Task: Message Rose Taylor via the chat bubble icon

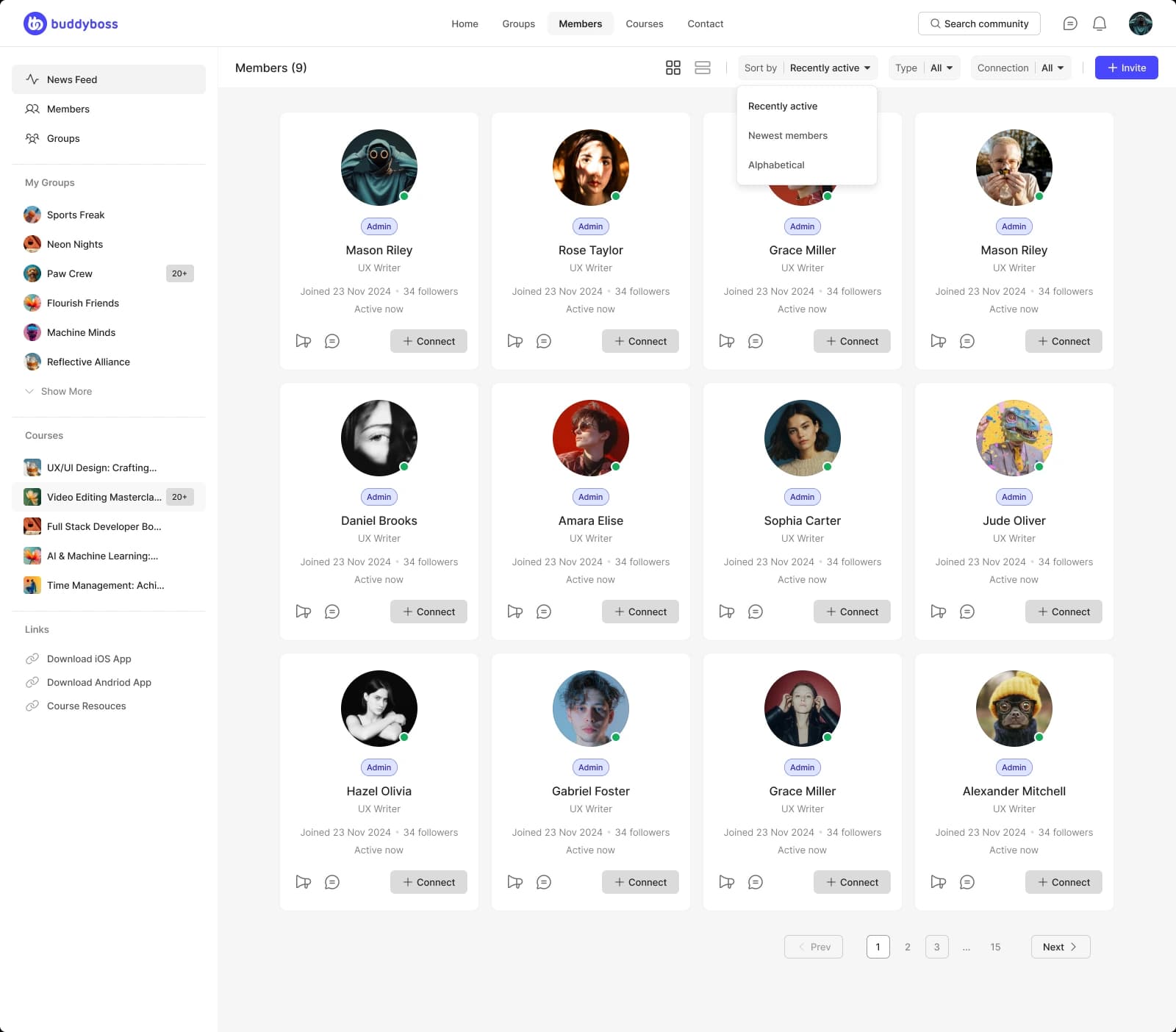Action: (544, 340)
